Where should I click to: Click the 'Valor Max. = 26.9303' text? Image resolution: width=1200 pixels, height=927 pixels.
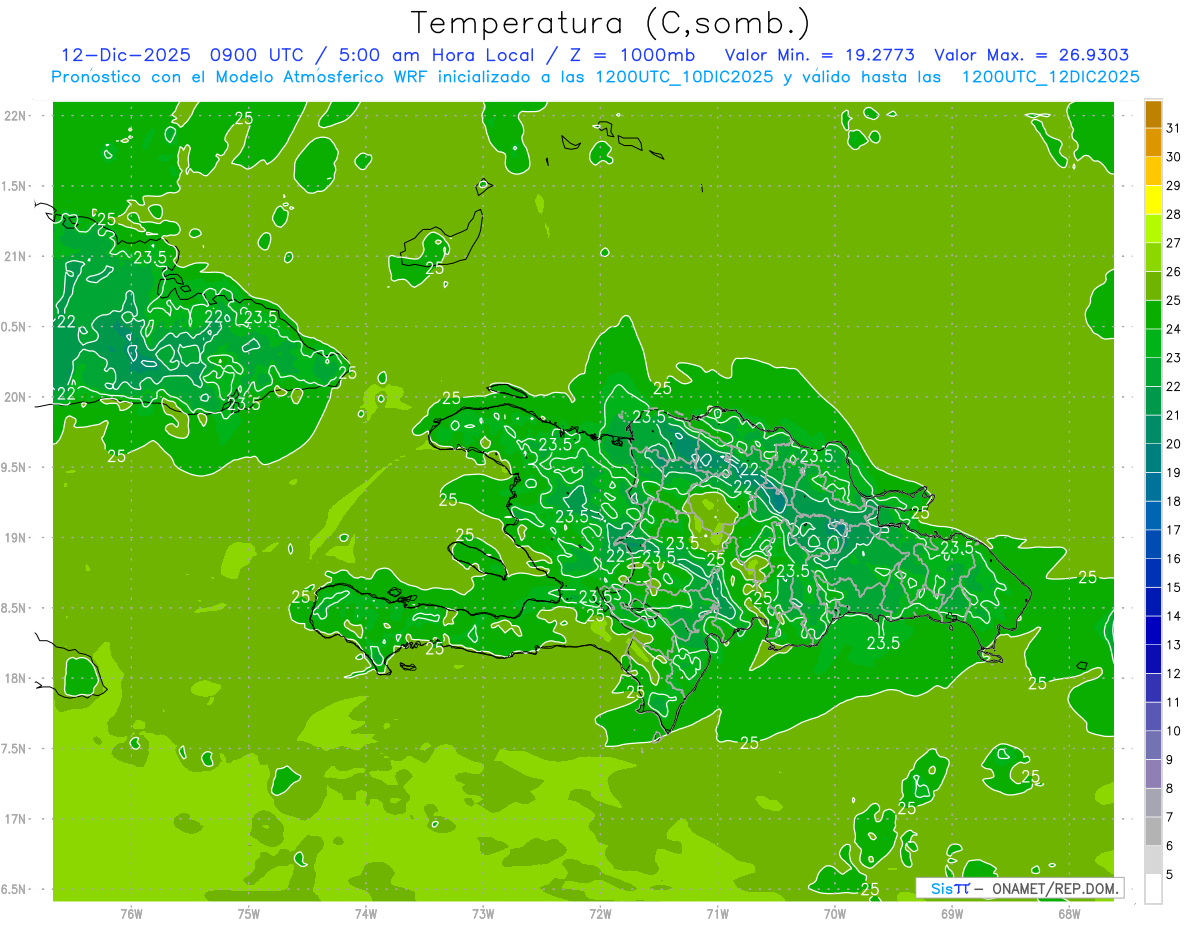pyautogui.click(x=1031, y=55)
